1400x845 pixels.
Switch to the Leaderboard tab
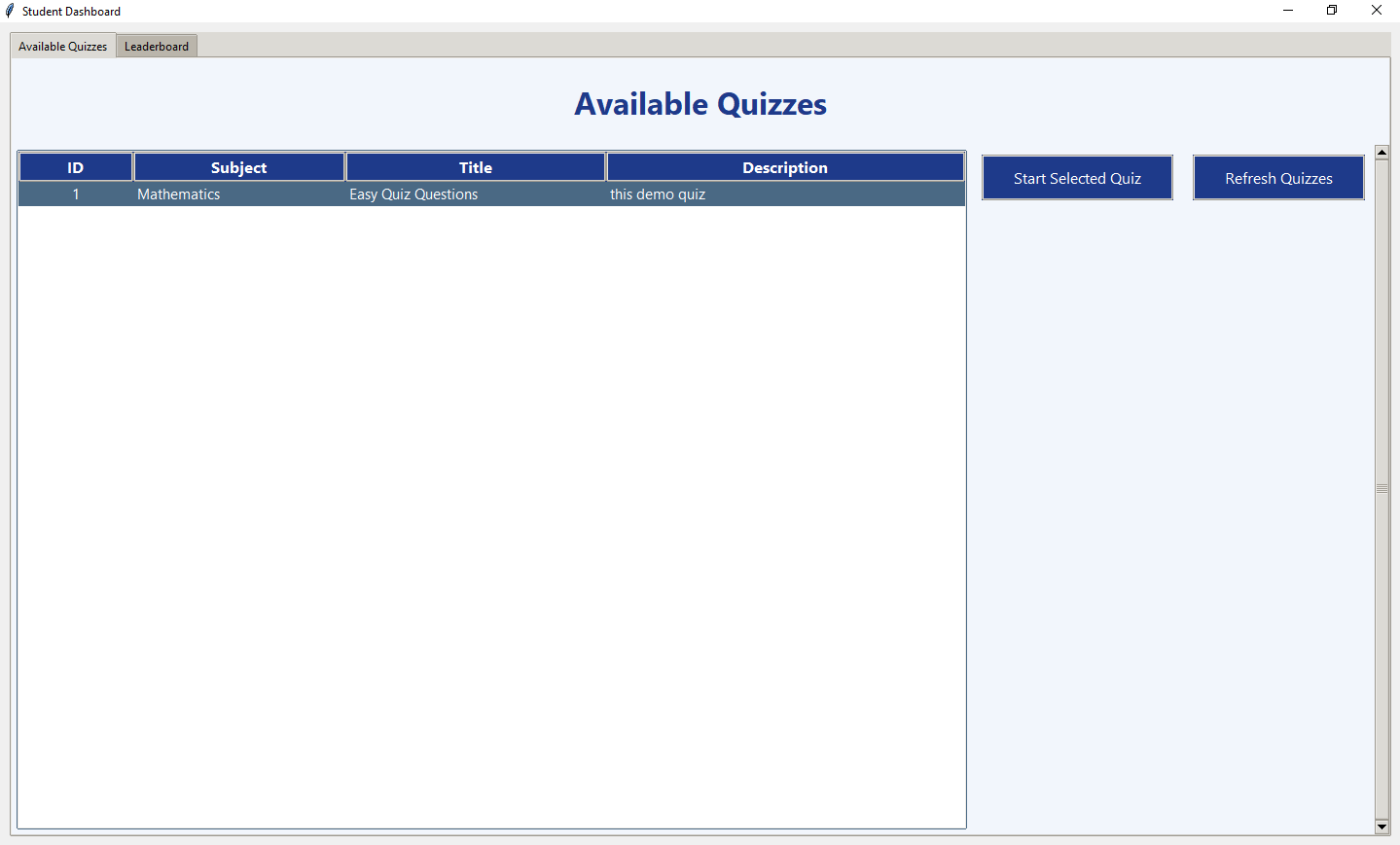(156, 46)
